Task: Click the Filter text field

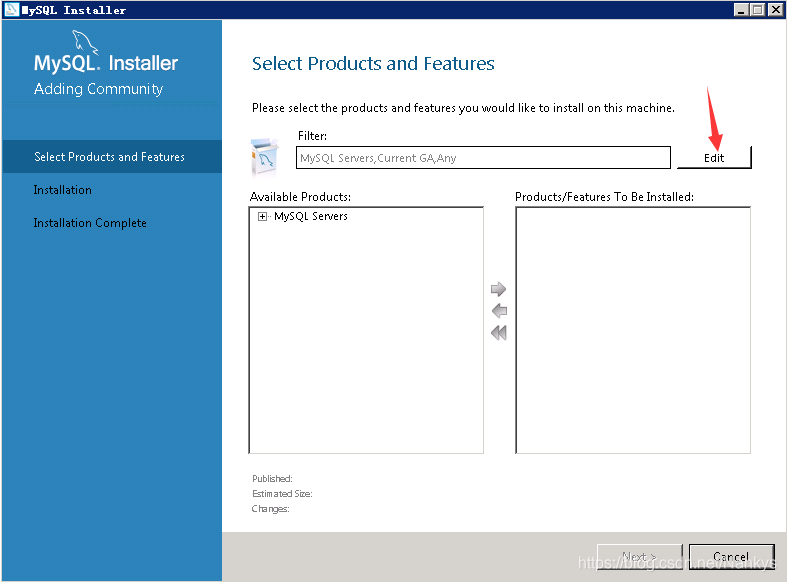Action: (483, 158)
